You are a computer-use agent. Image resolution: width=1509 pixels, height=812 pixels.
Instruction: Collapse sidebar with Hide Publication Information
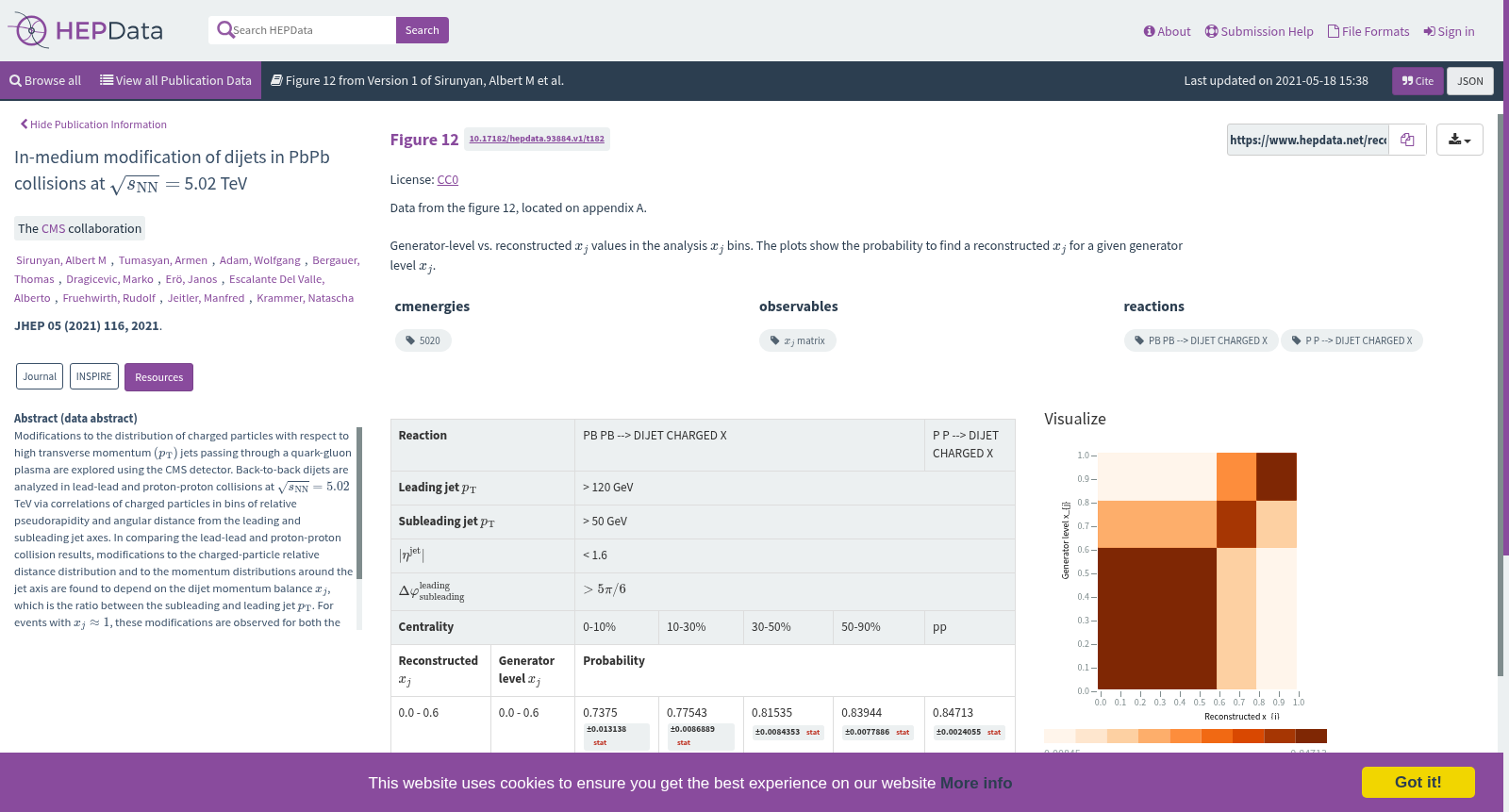(x=93, y=124)
